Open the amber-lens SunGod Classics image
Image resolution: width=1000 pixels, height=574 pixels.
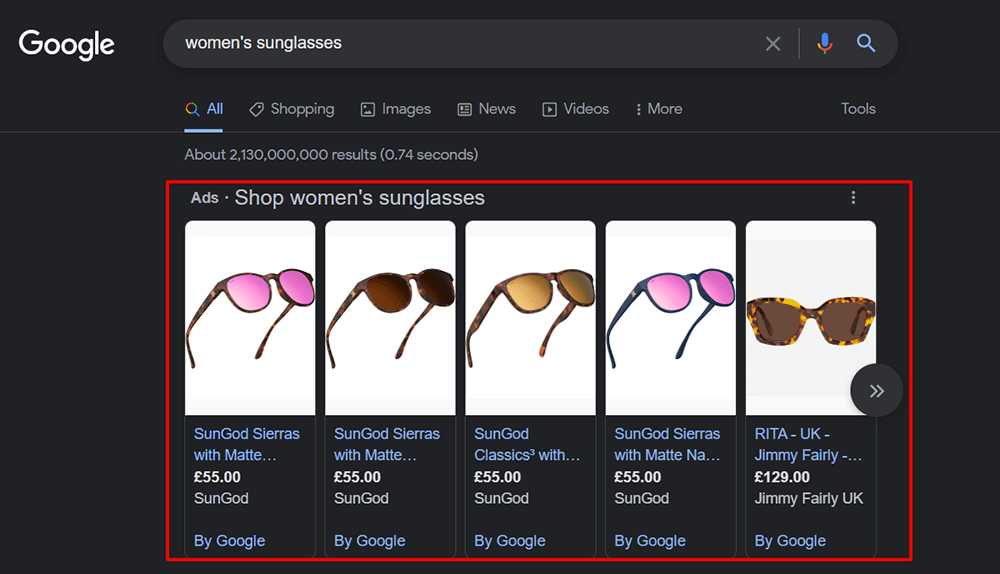pos(531,318)
